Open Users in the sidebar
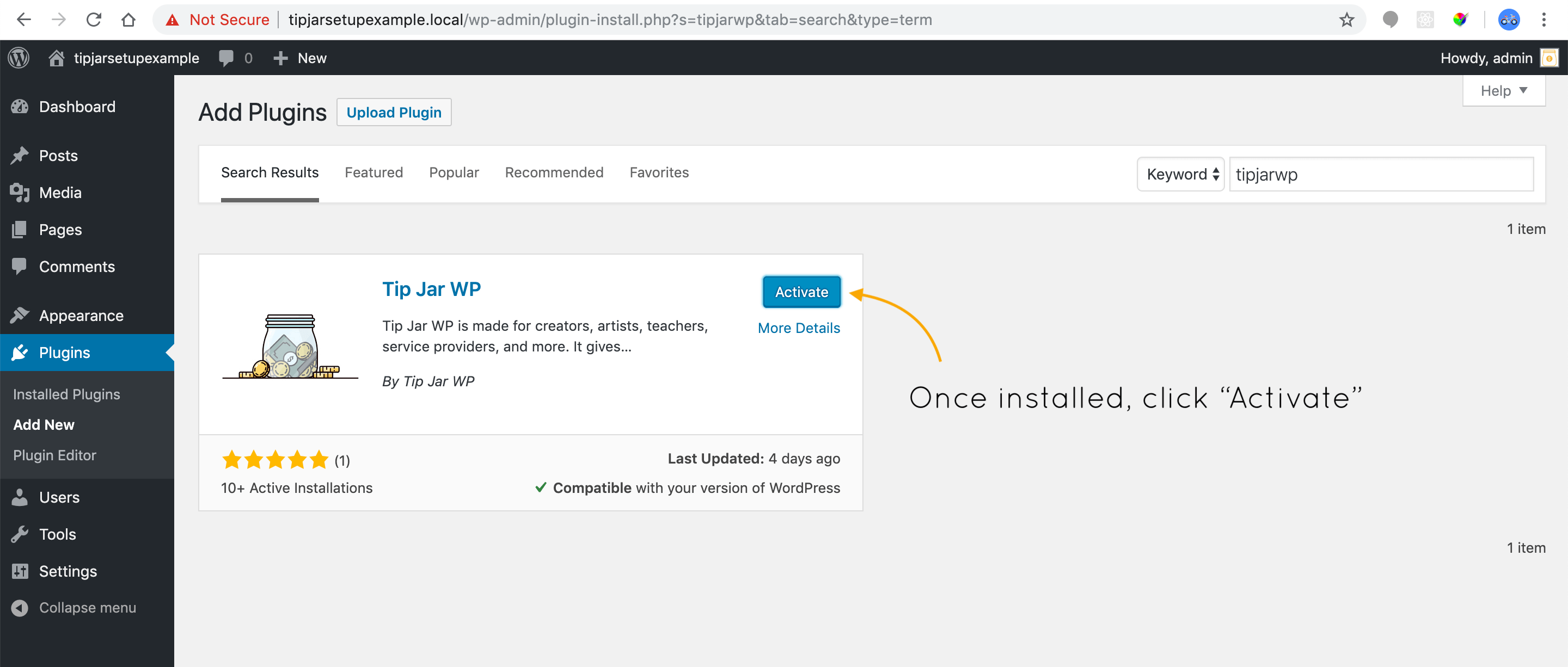Viewport: 1568px width, 667px height. (x=87, y=497)
